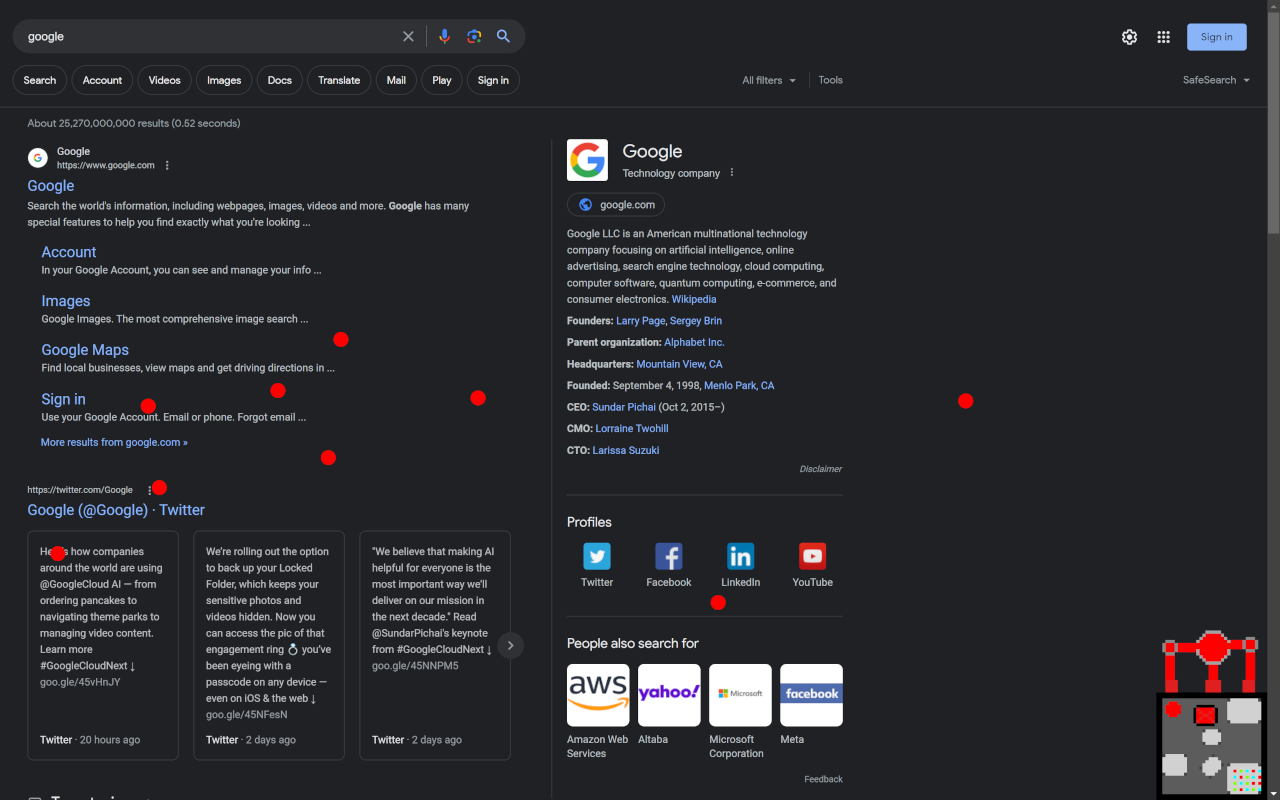Open the Google apps grid
This screenshot has height=800, width=1280.
coord(1164,37)
